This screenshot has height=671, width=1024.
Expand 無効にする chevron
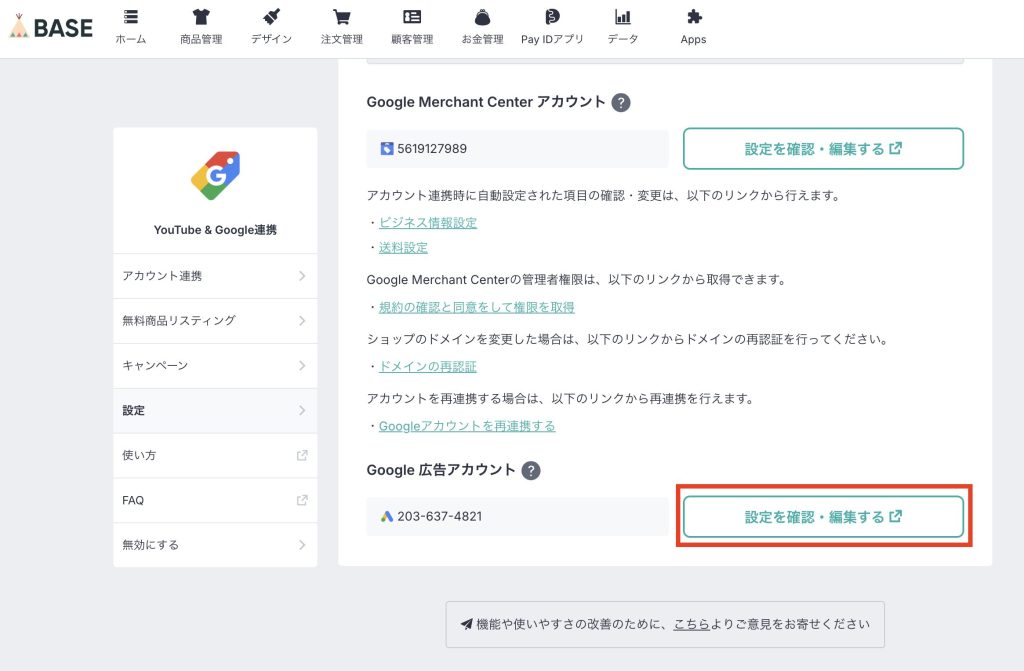tap(302, 545)
